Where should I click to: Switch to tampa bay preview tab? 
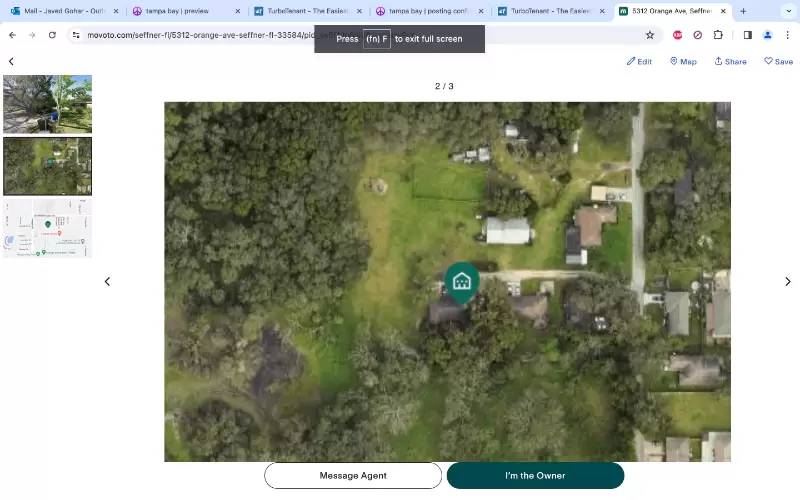(x=186, y=11)
